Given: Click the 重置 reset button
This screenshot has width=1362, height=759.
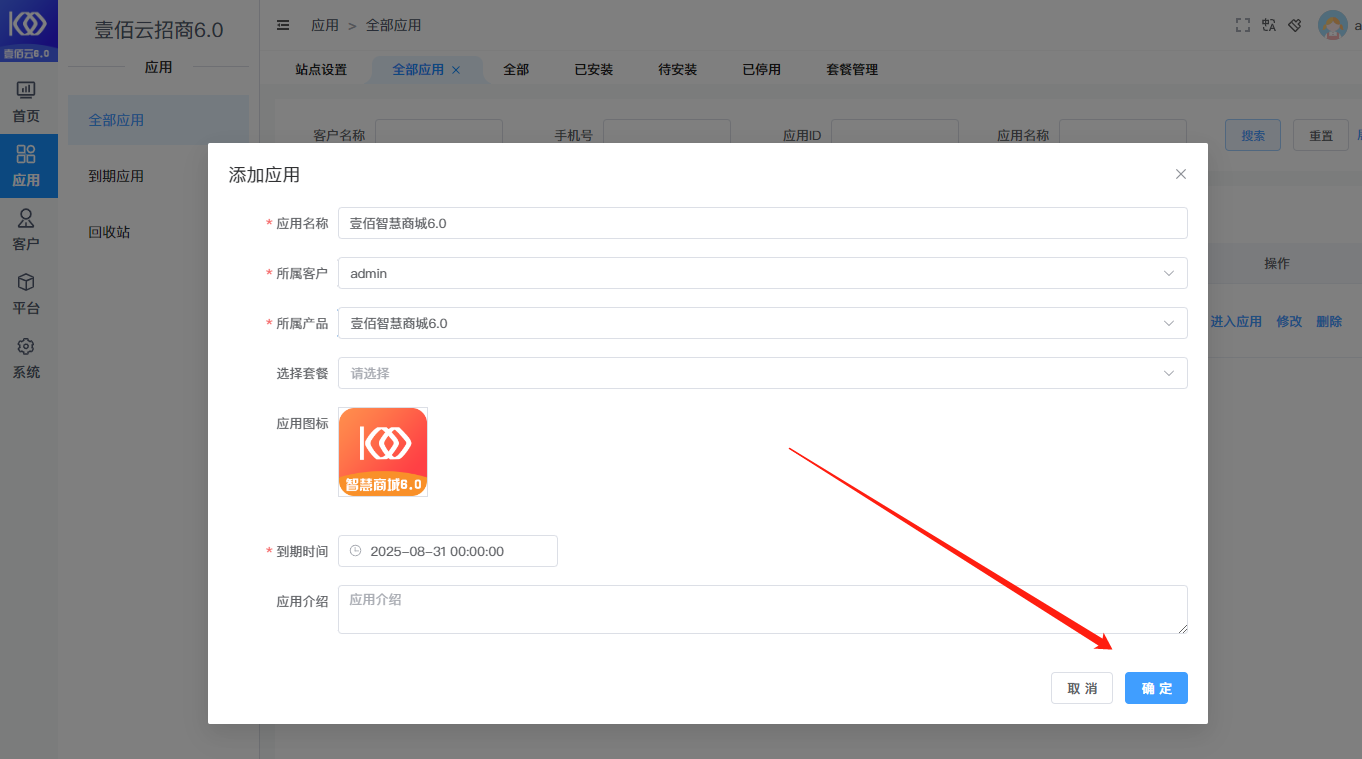Looking at the screenshot, I should (x=1321, y=135).
